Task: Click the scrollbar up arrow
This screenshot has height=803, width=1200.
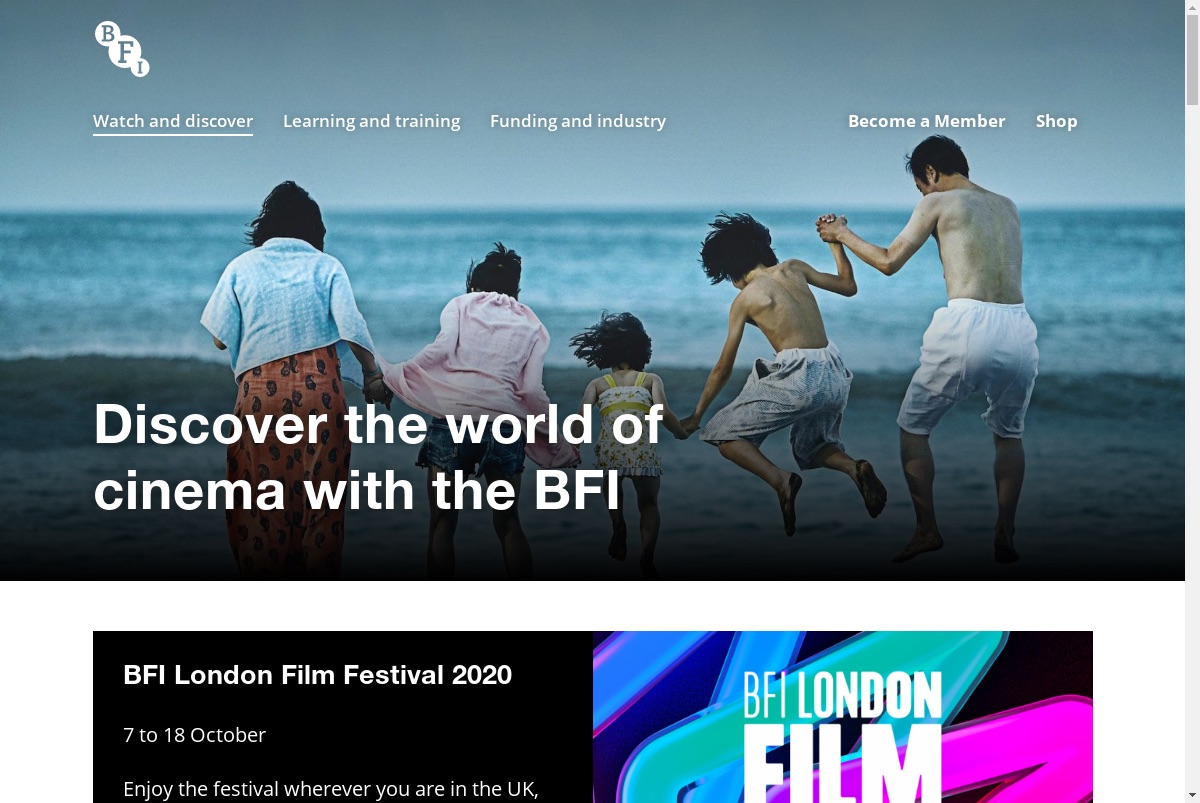Action: tap(1192, 7)
